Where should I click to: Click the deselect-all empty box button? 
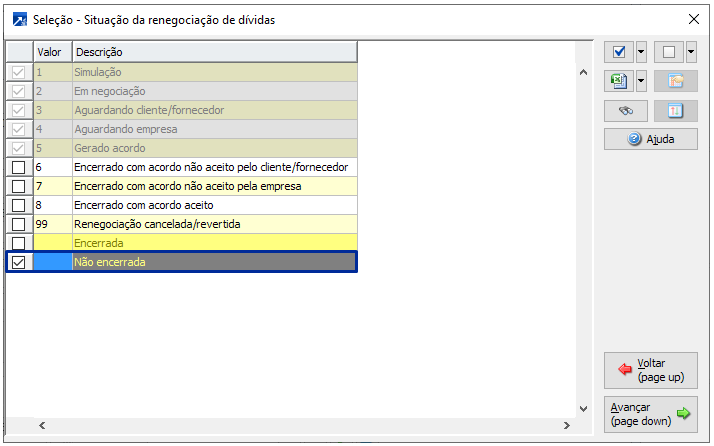tap(669, 52)
